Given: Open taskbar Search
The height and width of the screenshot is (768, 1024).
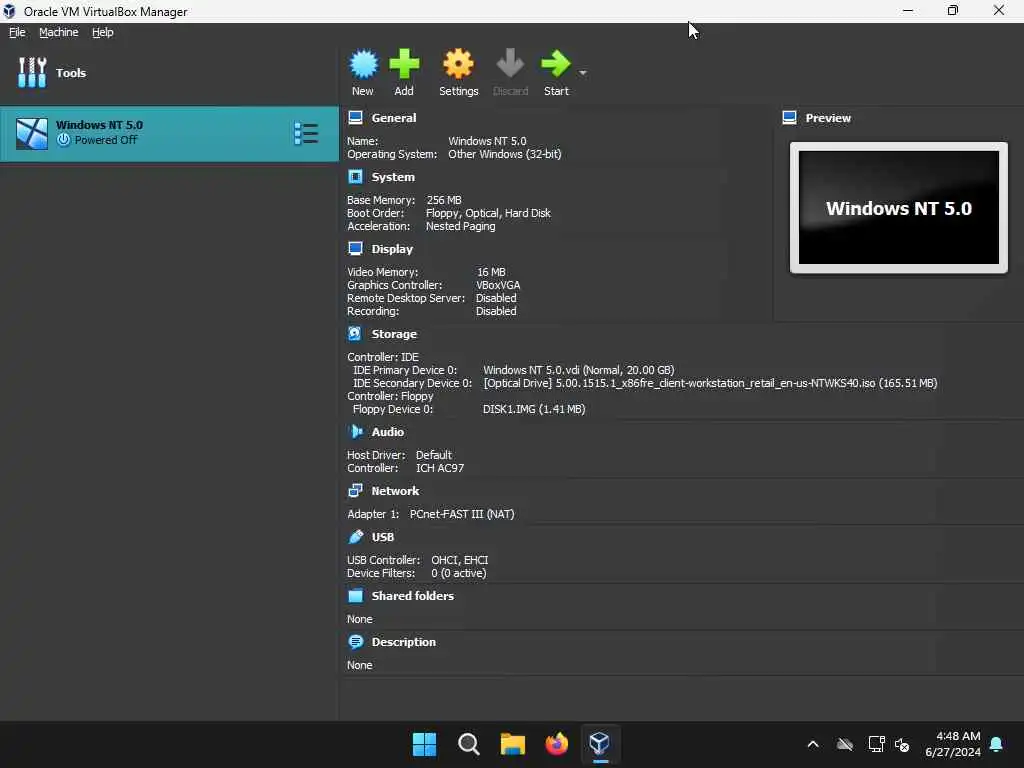Looking at the screenshot, I should pyautogui.click(x=468, y=744).
